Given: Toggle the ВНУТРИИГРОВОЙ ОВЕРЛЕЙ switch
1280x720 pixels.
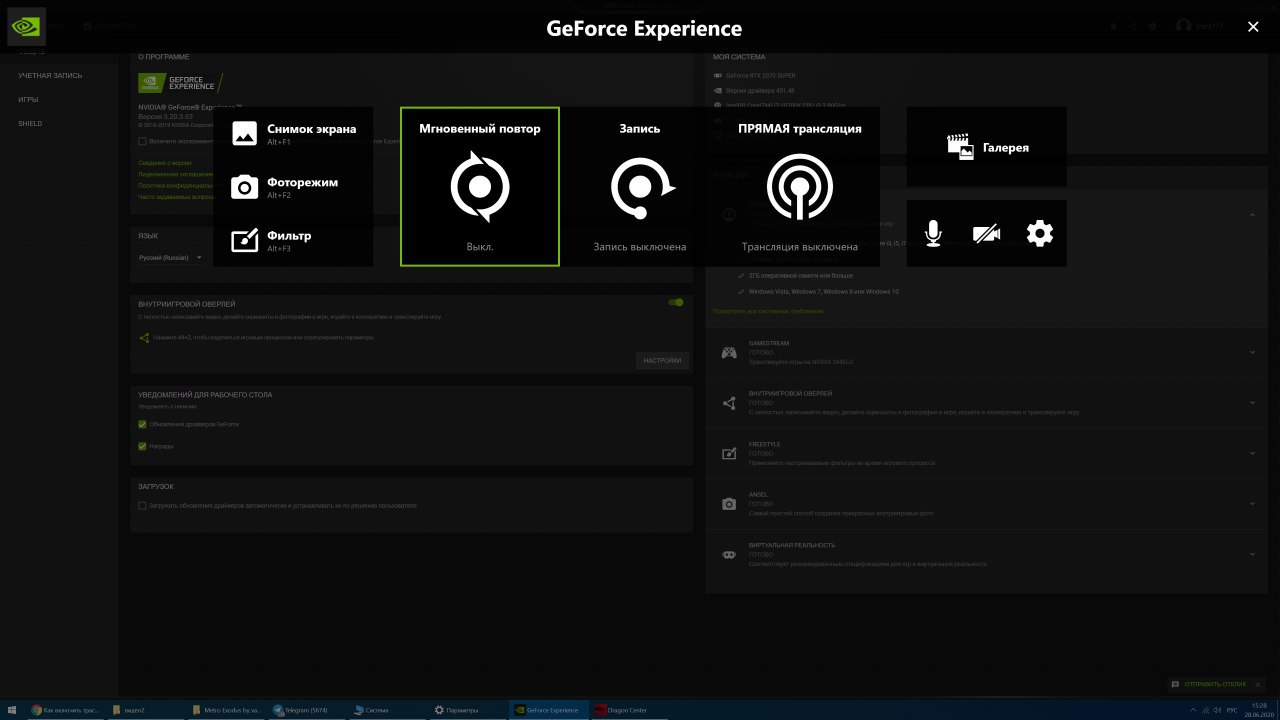Looking at the screenshot, I should (x=677, y=302).
